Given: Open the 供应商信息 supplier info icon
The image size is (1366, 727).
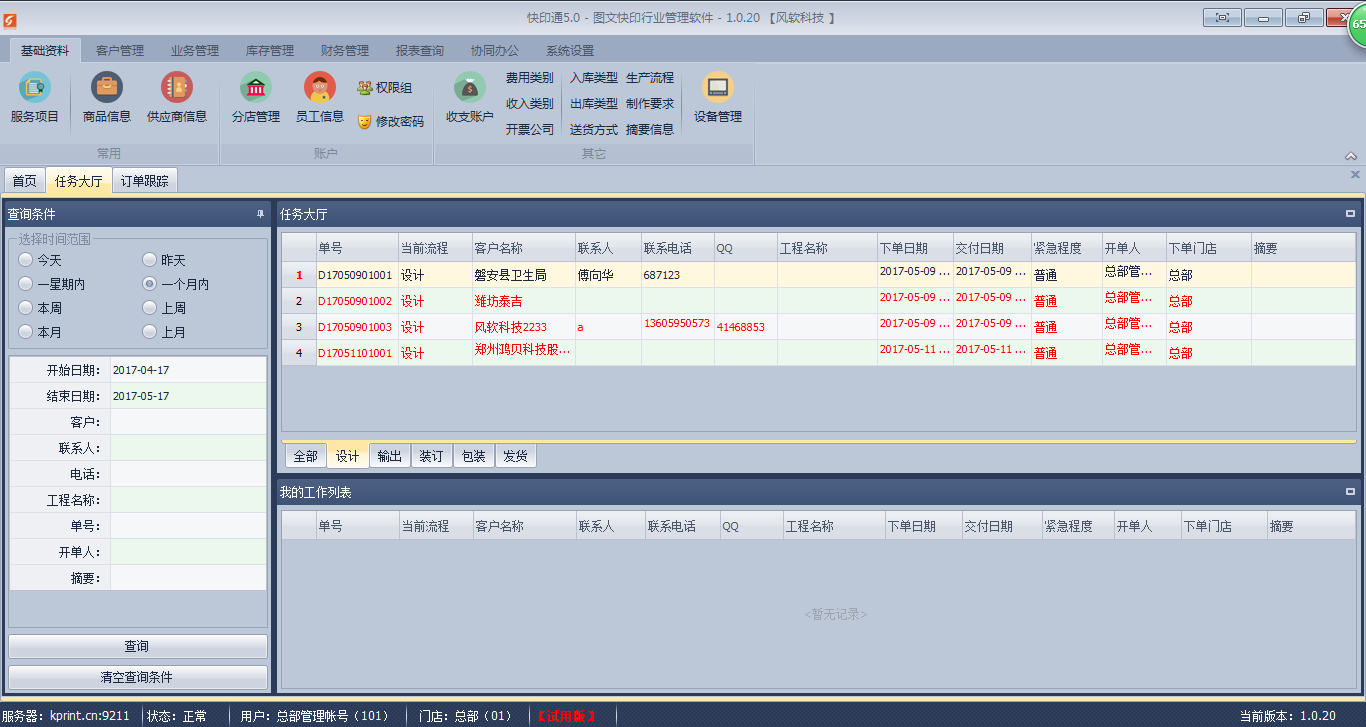Looking at the screenshot, I should (177, 89).
